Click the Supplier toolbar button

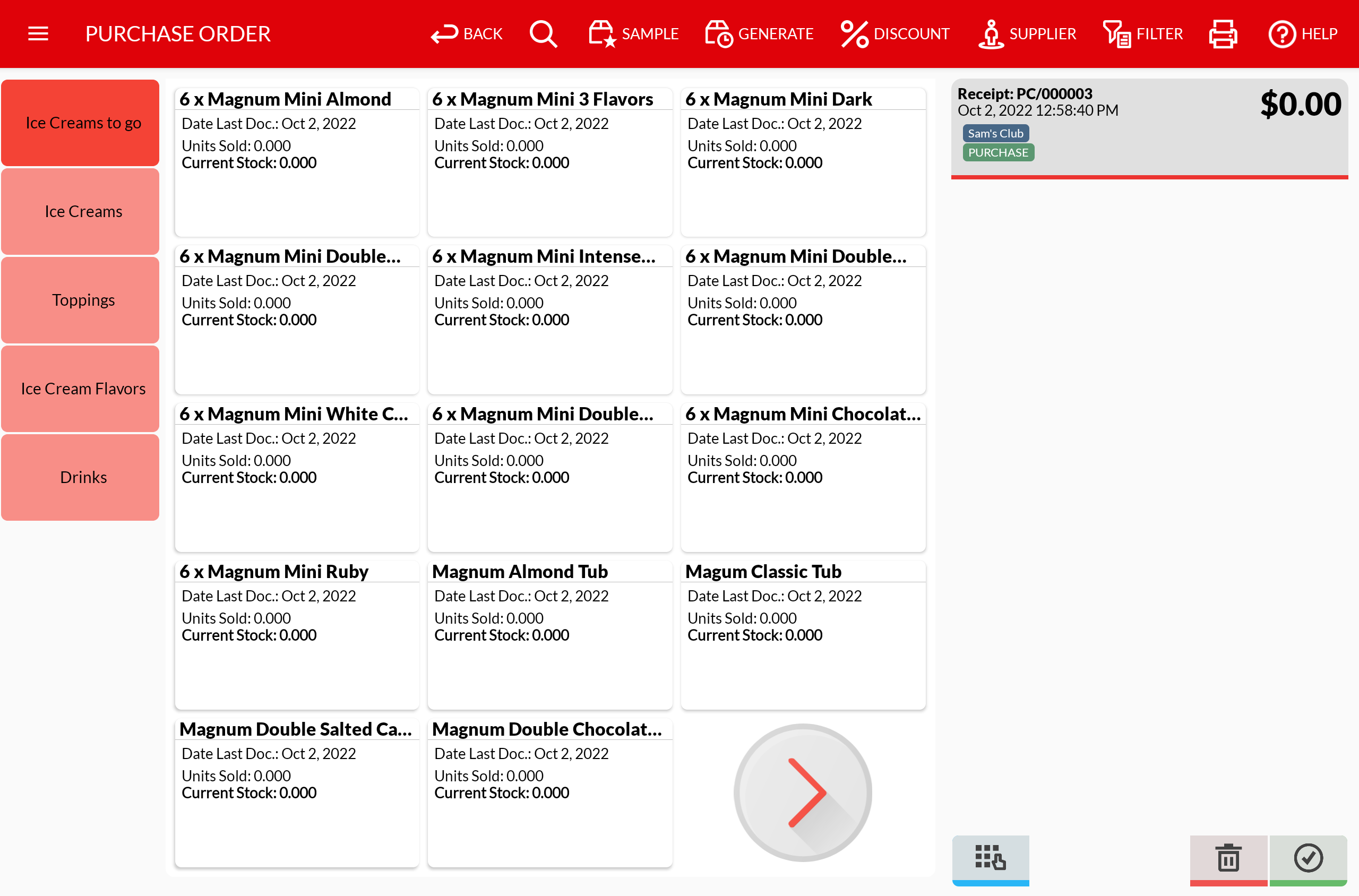point(1027,34)
